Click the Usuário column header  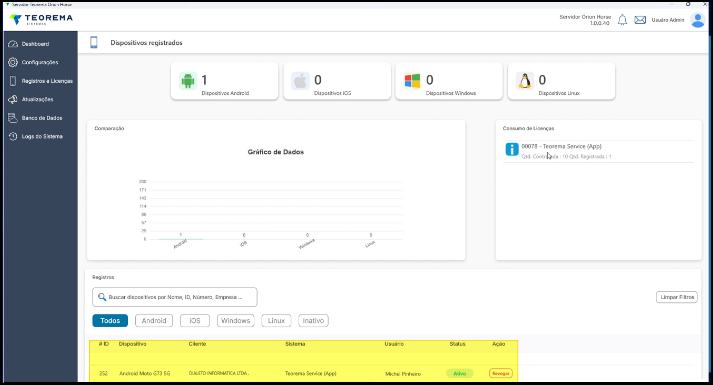[x=394, y=344]
